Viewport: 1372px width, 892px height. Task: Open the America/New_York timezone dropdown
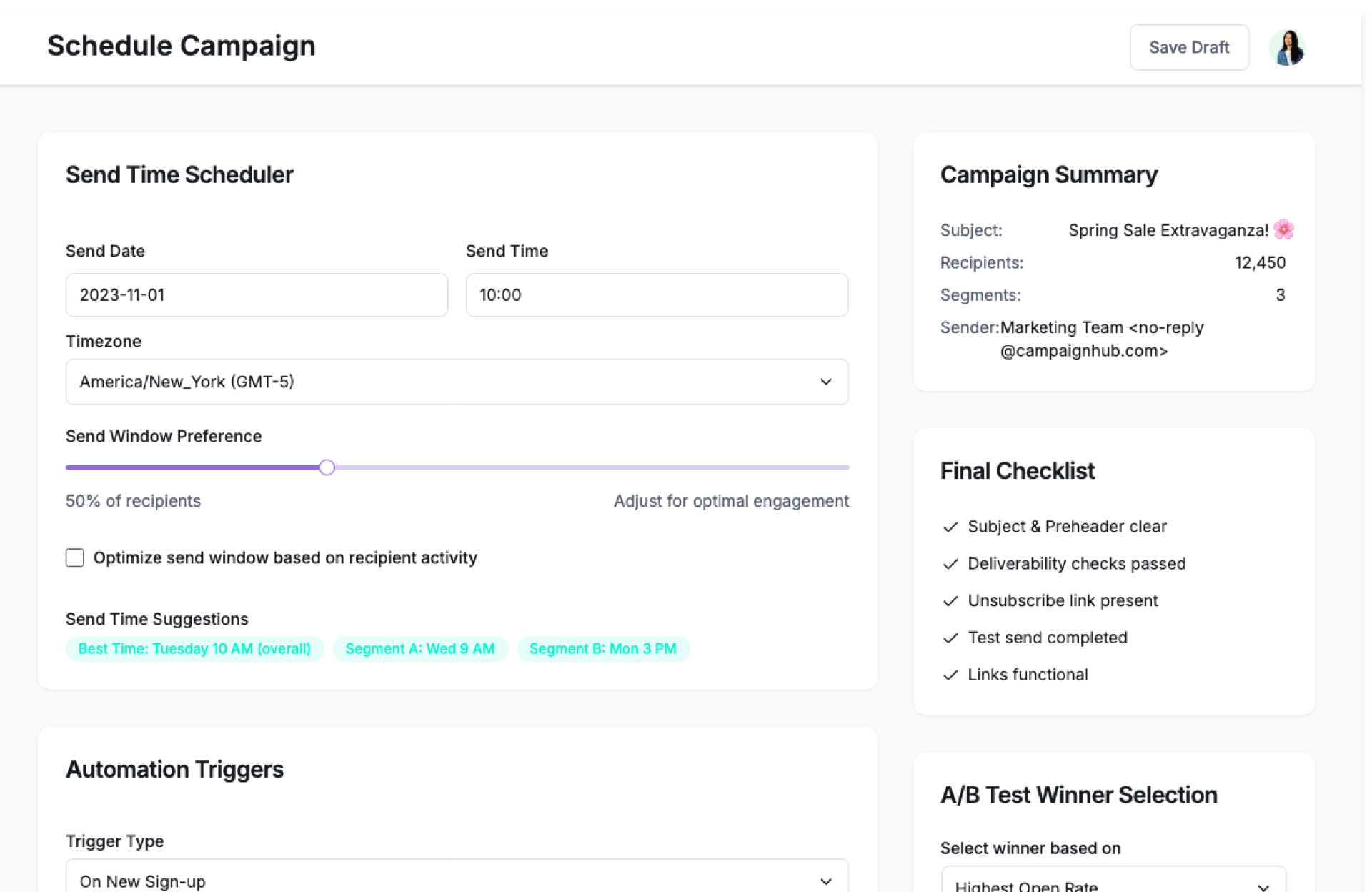point(456,382)
